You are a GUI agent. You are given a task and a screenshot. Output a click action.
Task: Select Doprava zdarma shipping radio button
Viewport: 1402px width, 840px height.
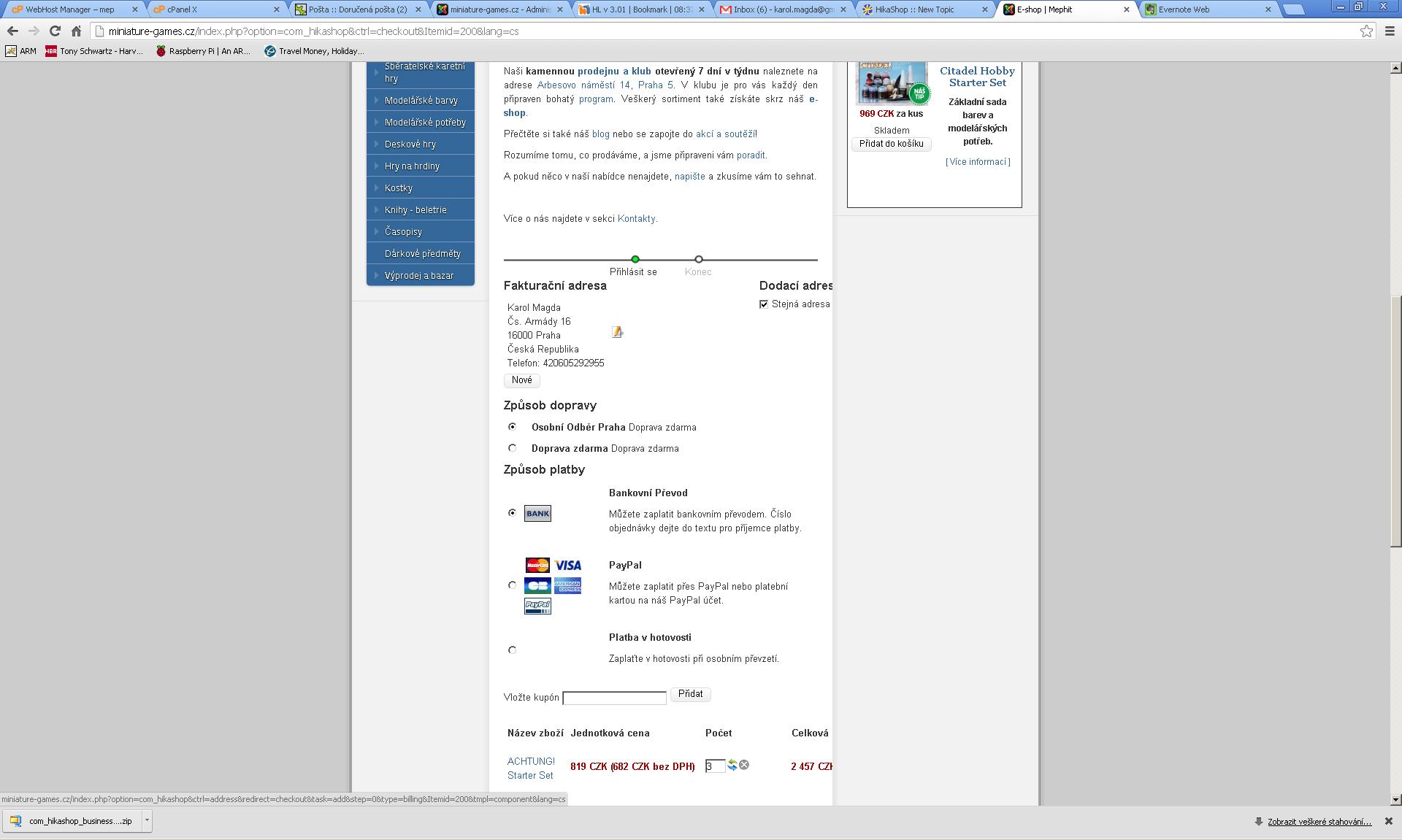[512, 448]
